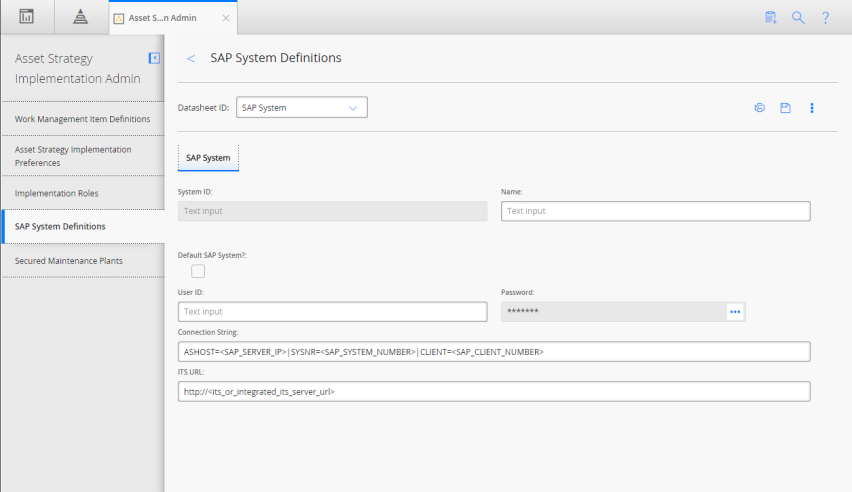Close the Asset S...n Admin tab
The height and width of the screenshot is (492, 852).
tap(225, 18)
